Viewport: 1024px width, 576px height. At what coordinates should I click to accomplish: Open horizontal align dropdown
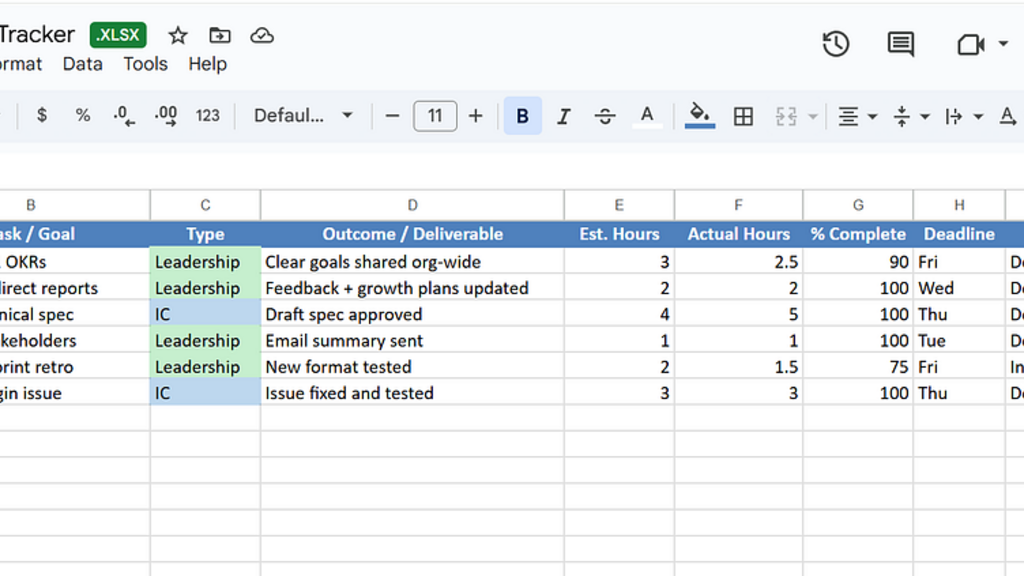(x=857, y=116)
